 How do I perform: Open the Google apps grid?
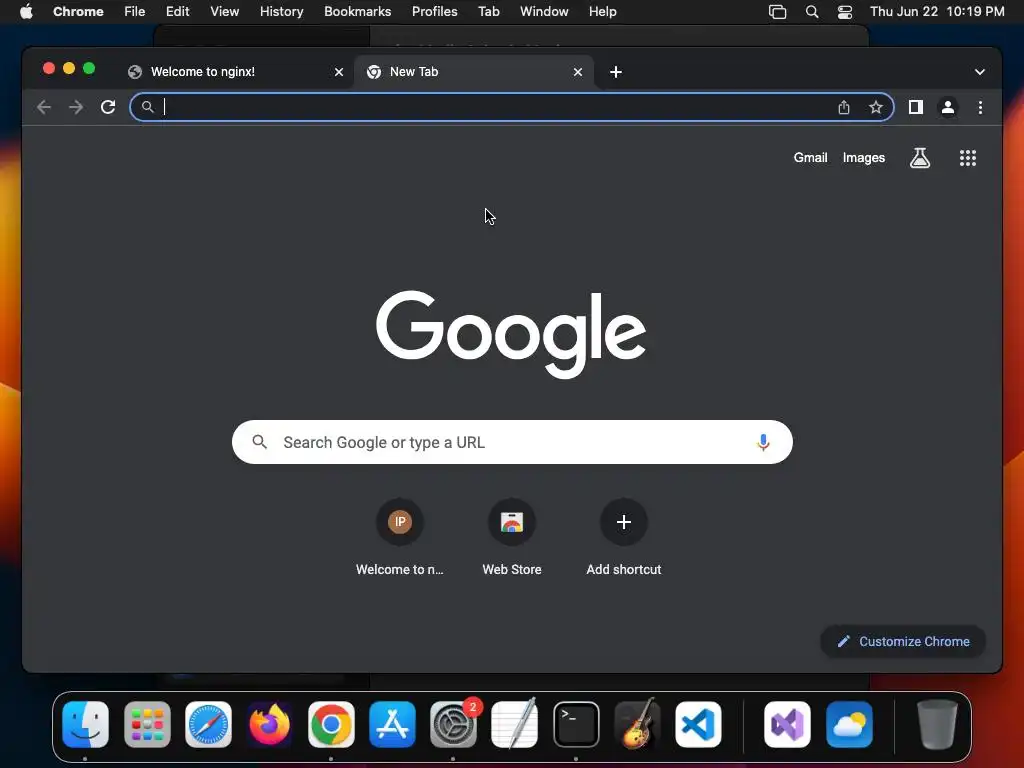(968, 157)
